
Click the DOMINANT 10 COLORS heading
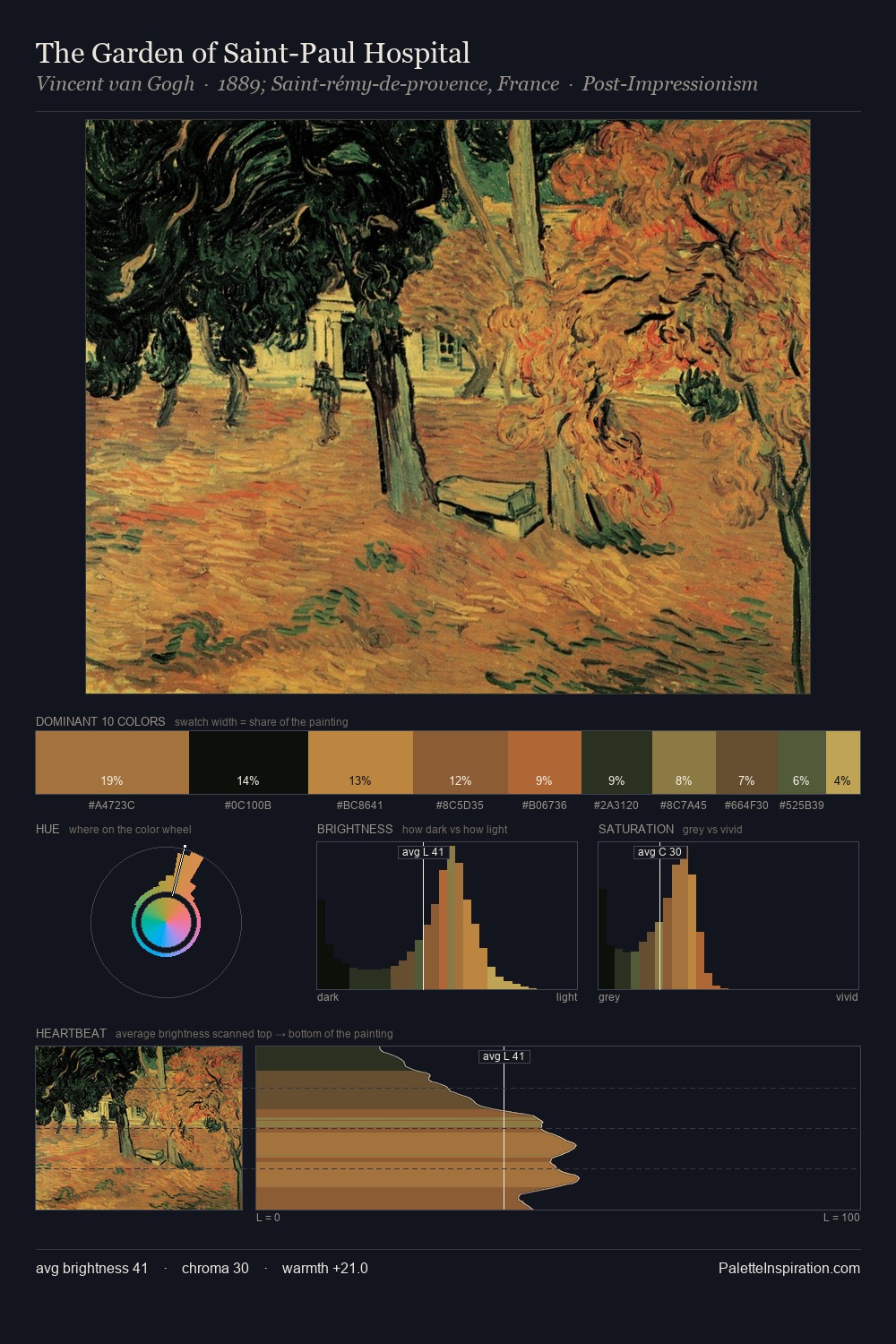point(100,721)
